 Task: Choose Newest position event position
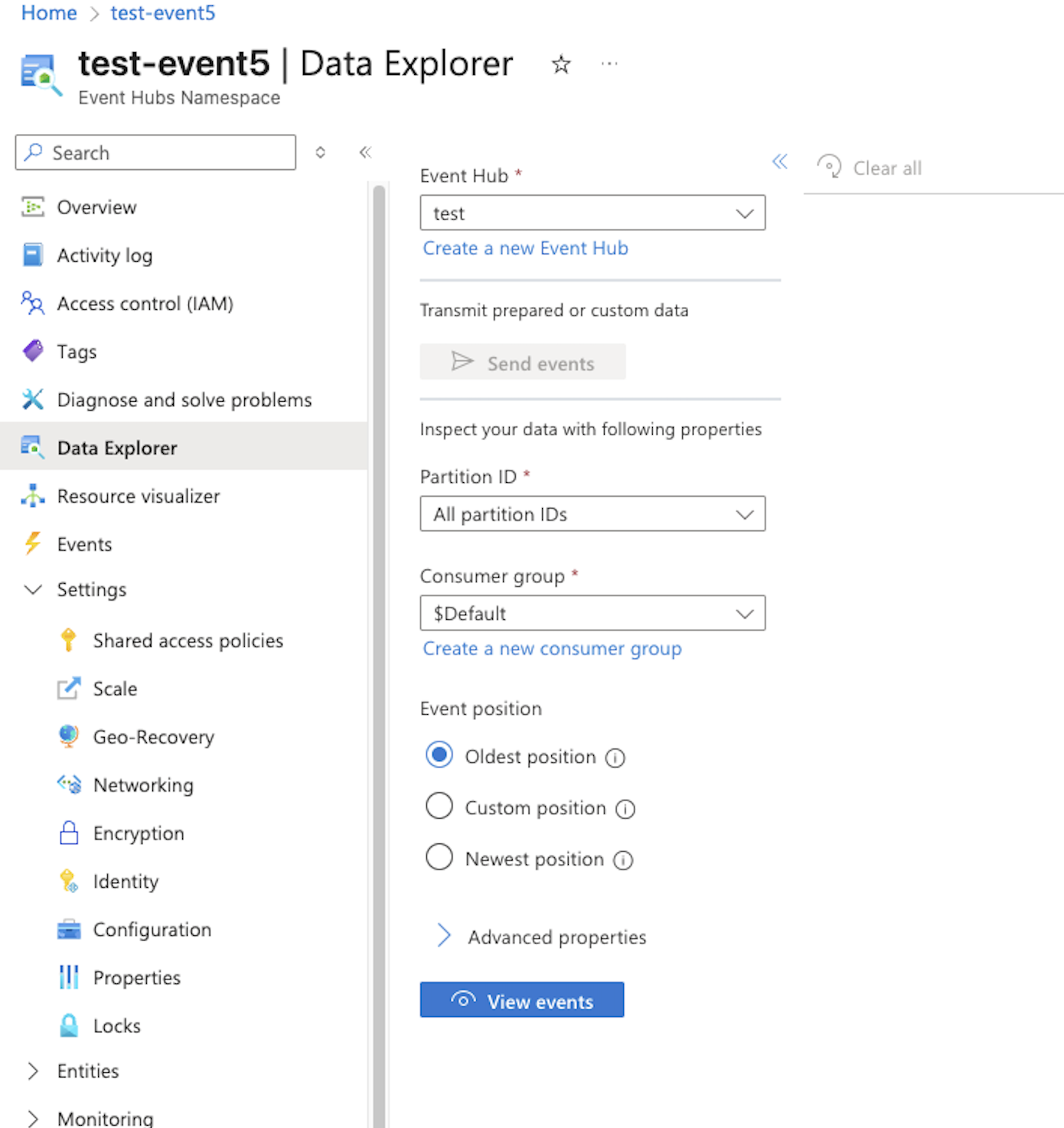439,857
